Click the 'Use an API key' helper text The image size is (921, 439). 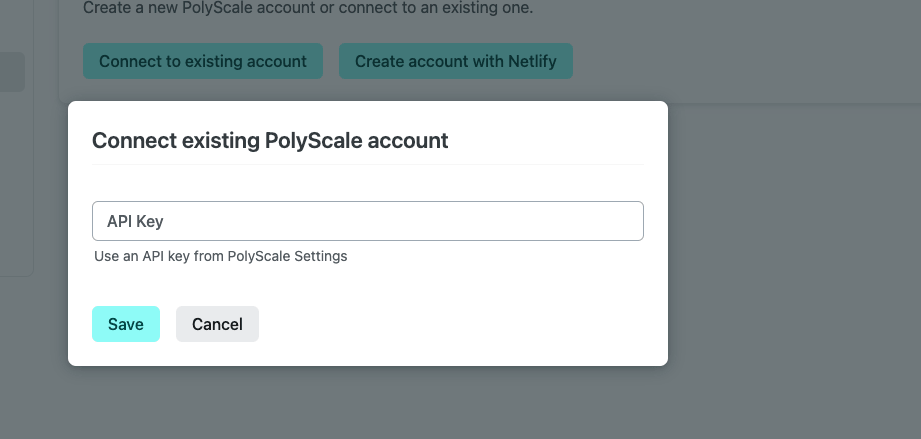[x=160, y=256]
